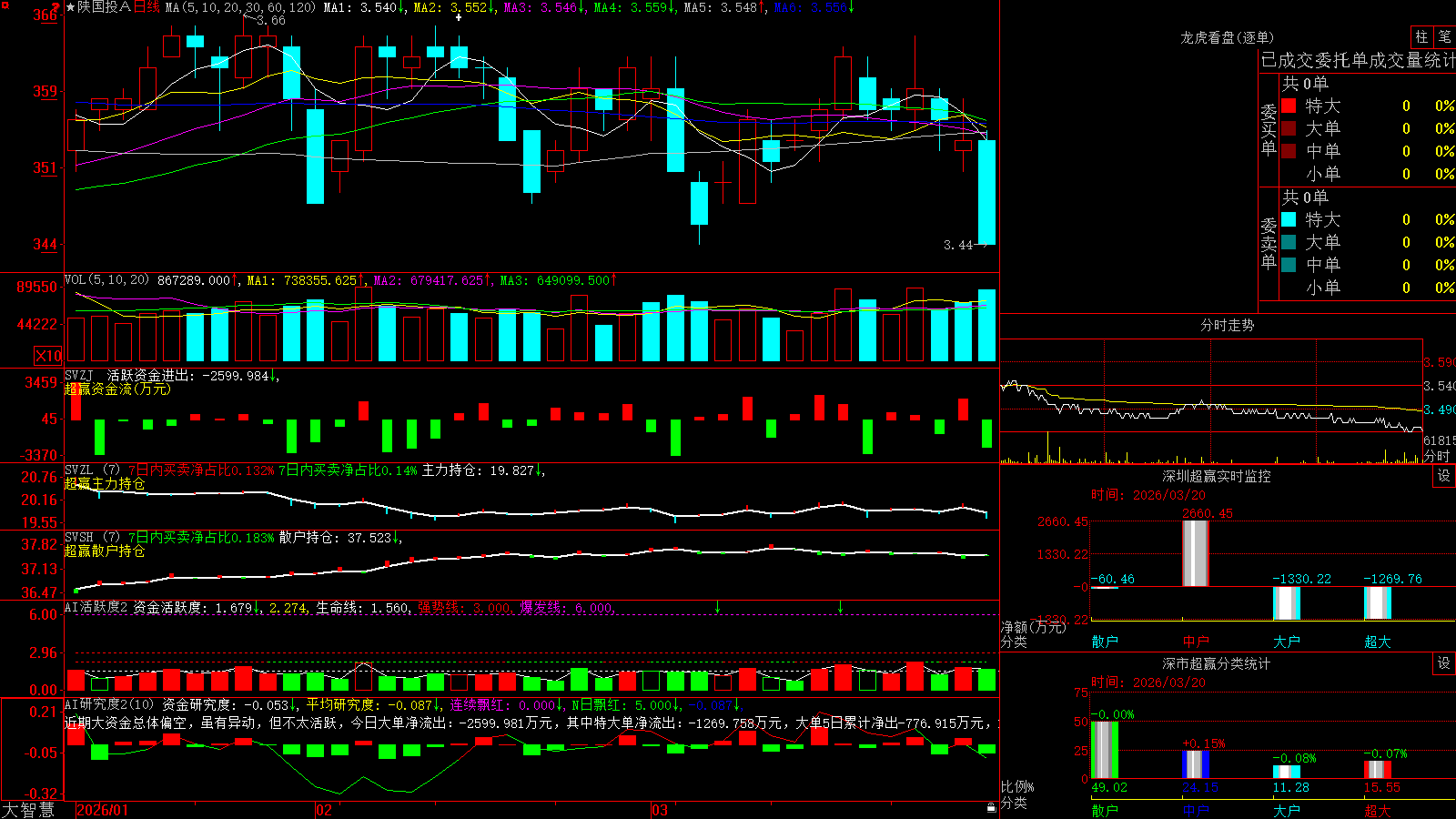The image size is (1456, 819).
Task: Open 设 settings for 深市超赢分类统计
Action: tap(1444, 664)
